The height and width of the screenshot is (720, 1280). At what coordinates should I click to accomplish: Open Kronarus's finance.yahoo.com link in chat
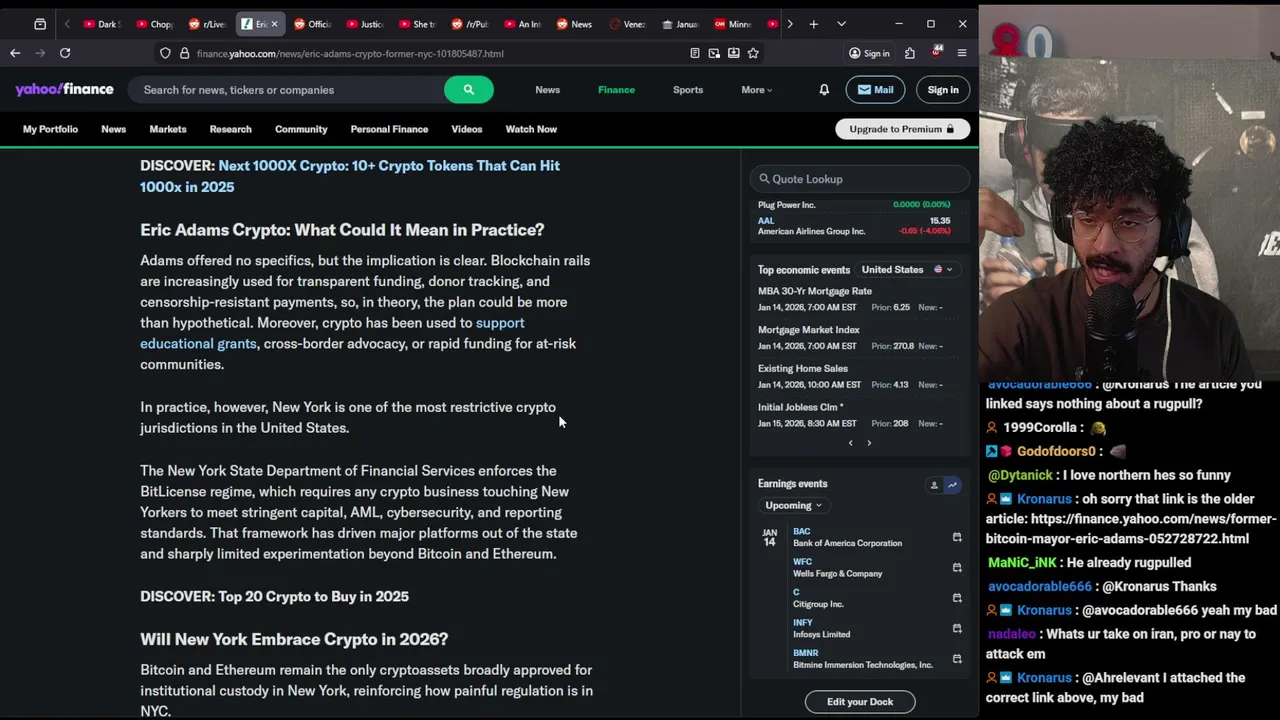pos(1131,529)
